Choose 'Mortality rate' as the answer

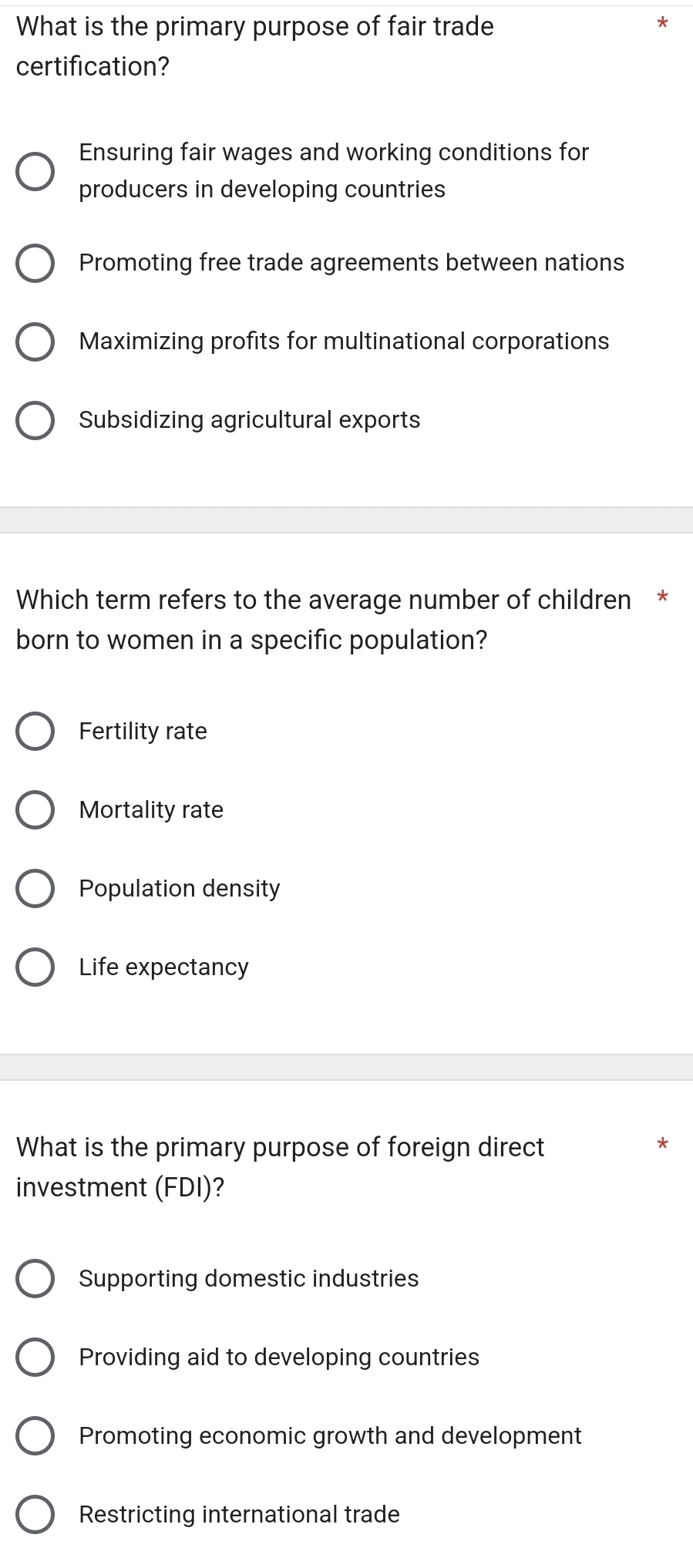point(35,810)
